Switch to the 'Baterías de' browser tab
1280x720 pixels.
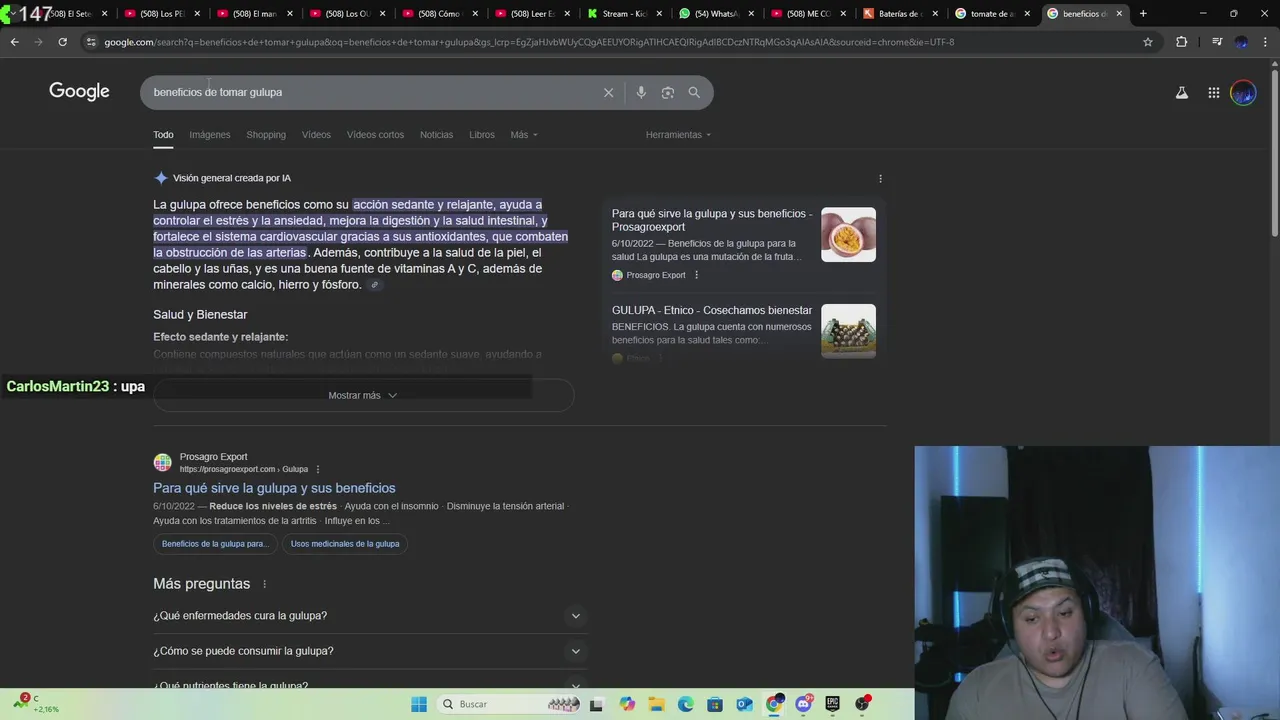click(x=901, y=14)
